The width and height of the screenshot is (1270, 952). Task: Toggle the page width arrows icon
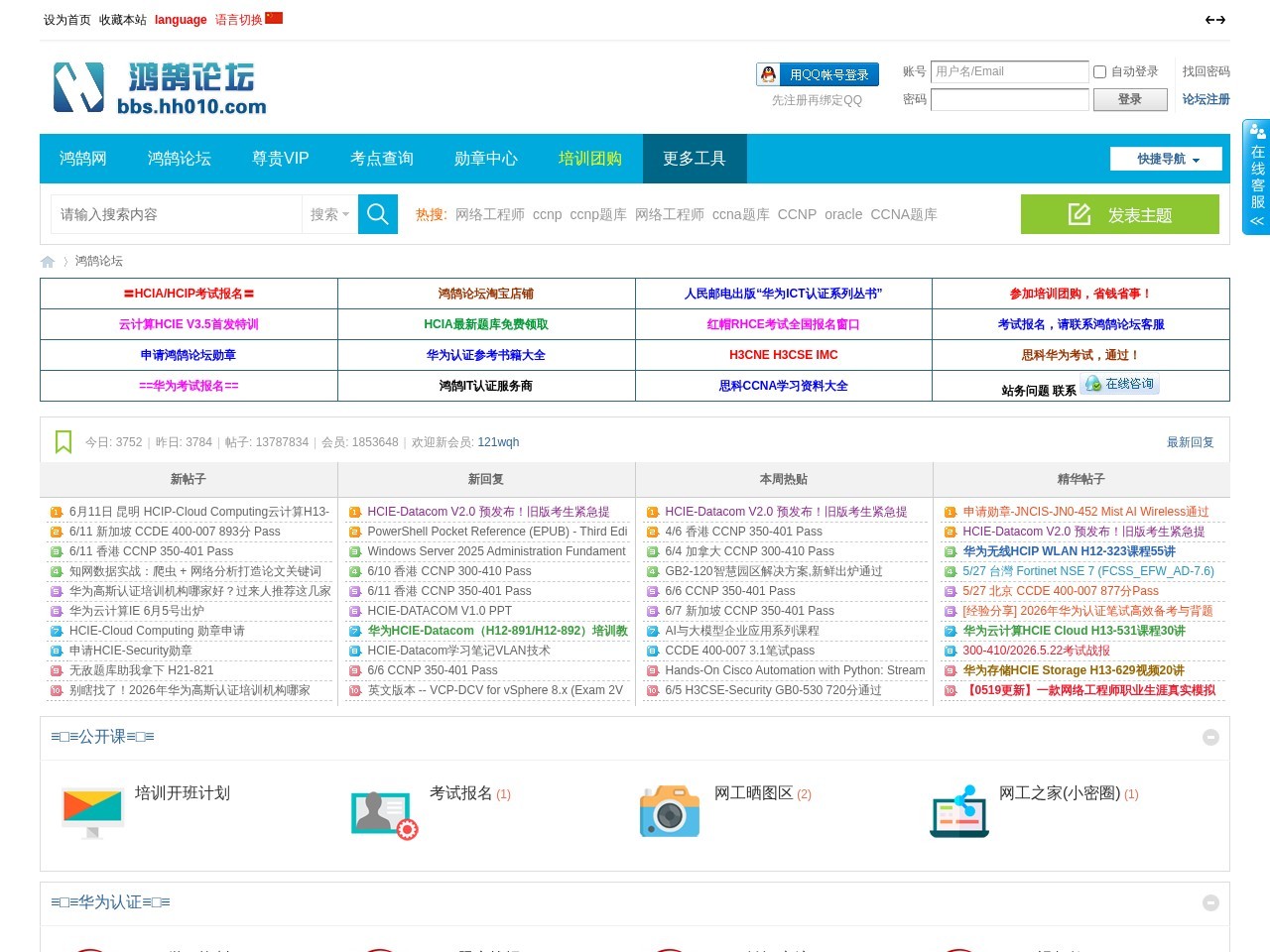(1215, 20)
